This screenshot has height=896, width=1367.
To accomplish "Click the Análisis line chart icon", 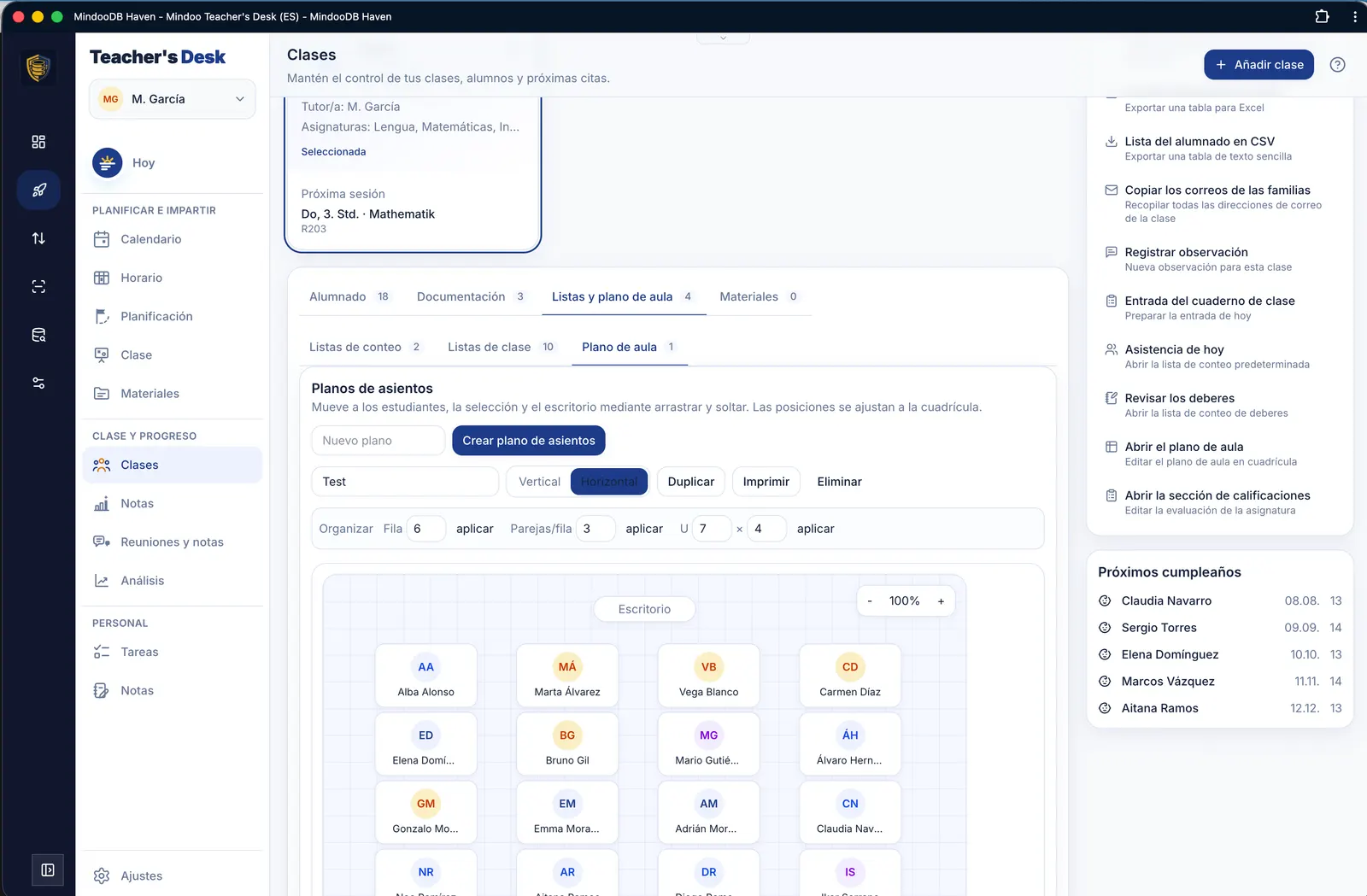I will point(102,581).
